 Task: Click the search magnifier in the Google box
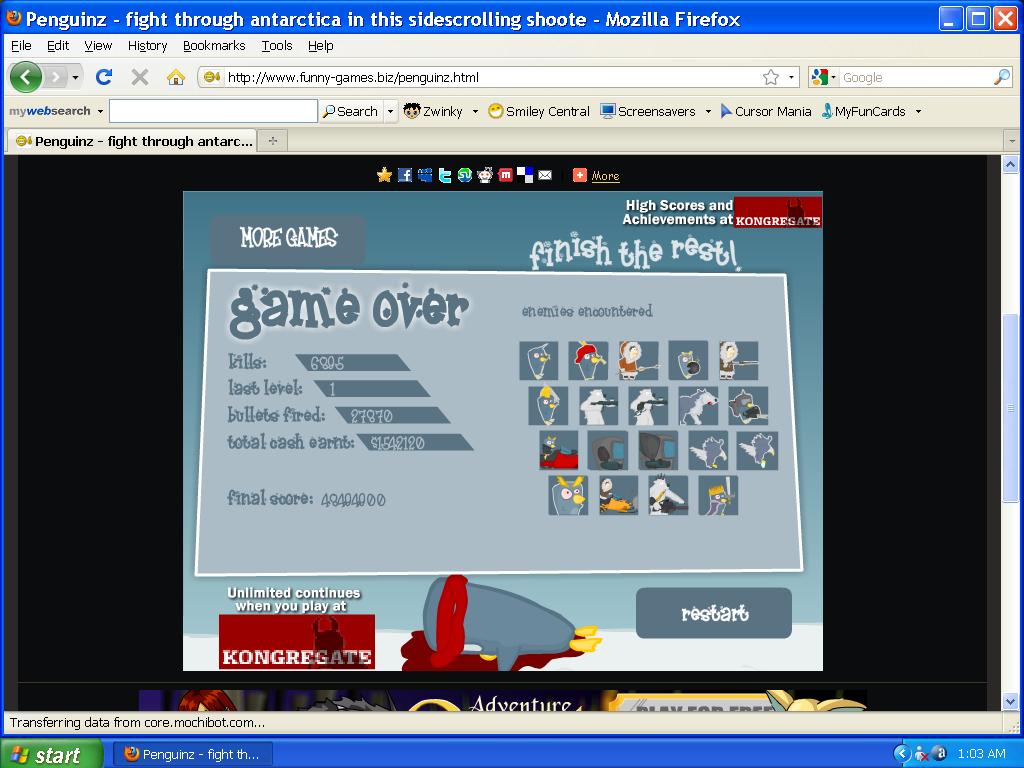(x=1002, y=78)
